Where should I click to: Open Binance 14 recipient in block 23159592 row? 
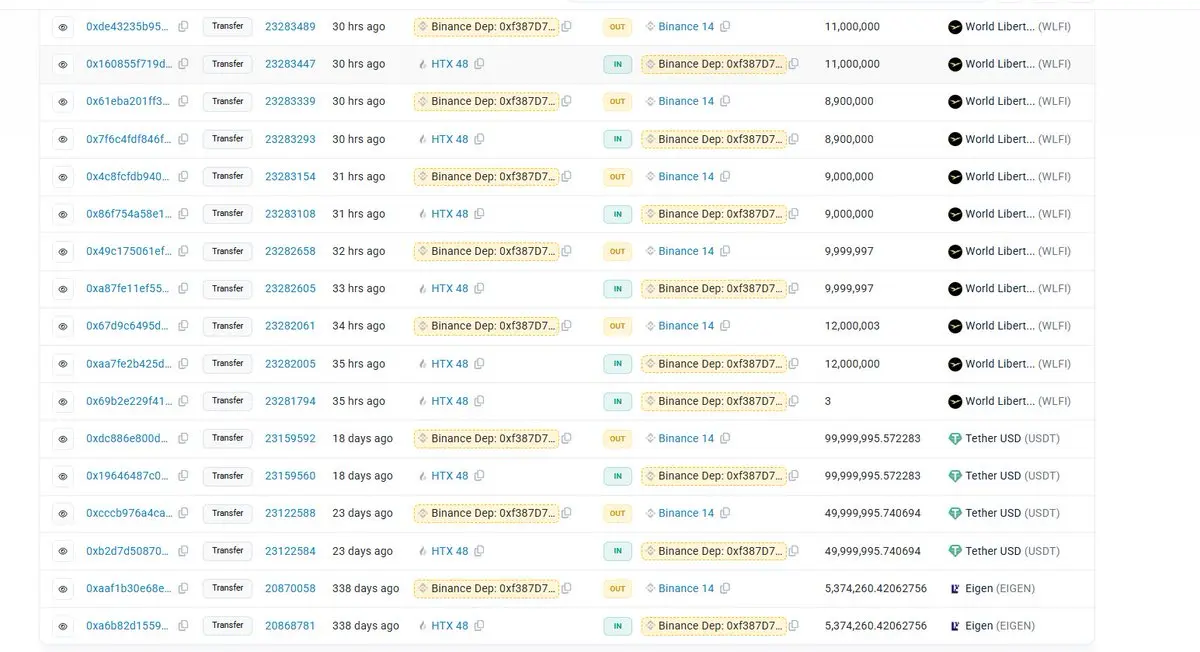click(x=686, y=438)
